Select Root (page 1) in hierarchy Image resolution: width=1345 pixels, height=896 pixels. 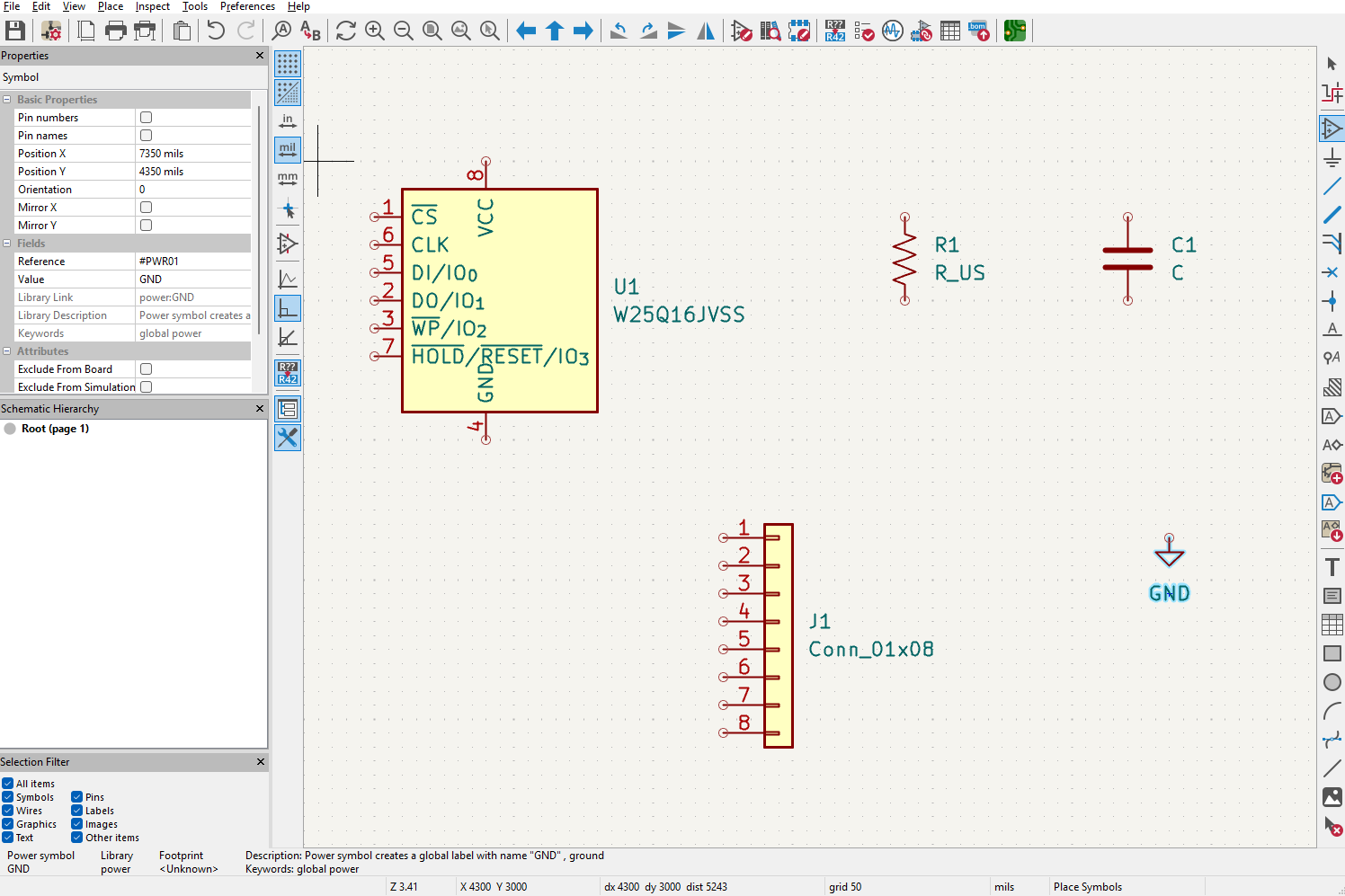click(55, 429)
